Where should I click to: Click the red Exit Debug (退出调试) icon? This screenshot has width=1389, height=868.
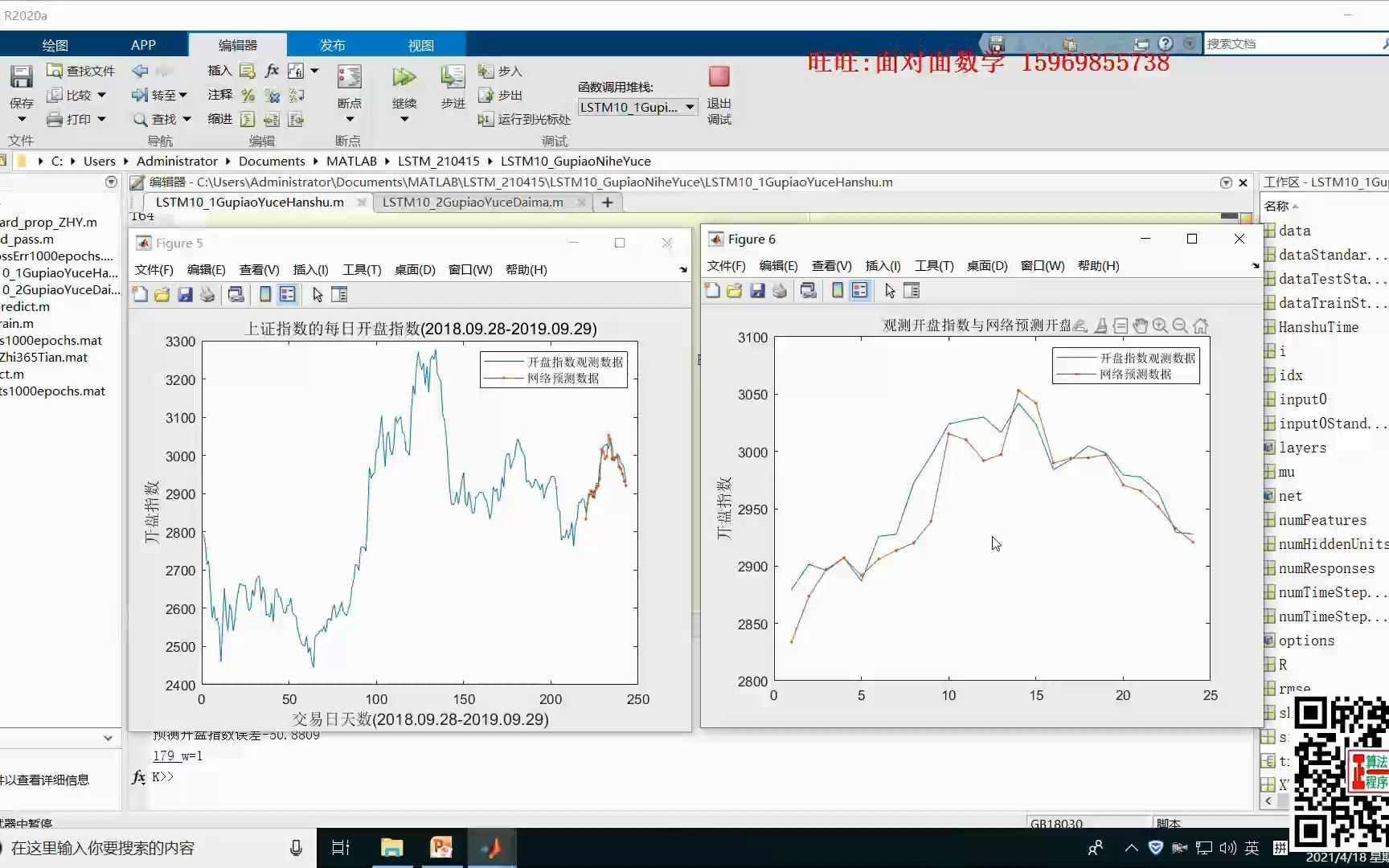click(719, 76)
